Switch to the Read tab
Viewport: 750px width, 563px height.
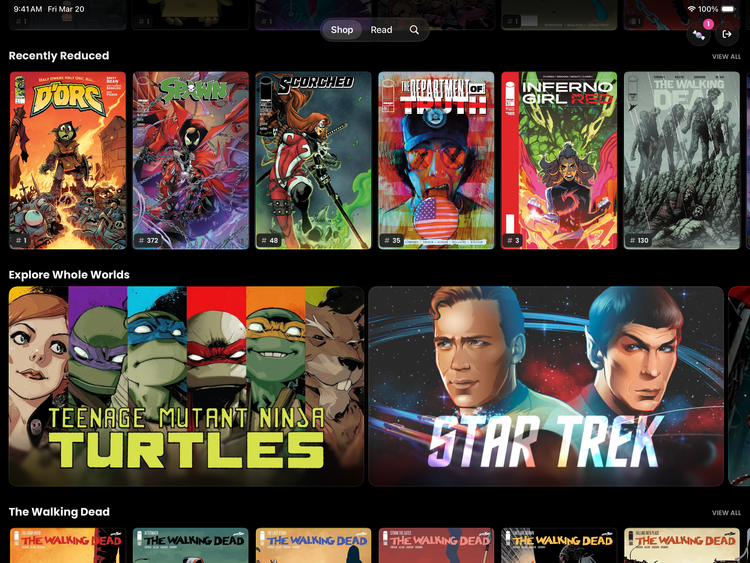[381, 30]
